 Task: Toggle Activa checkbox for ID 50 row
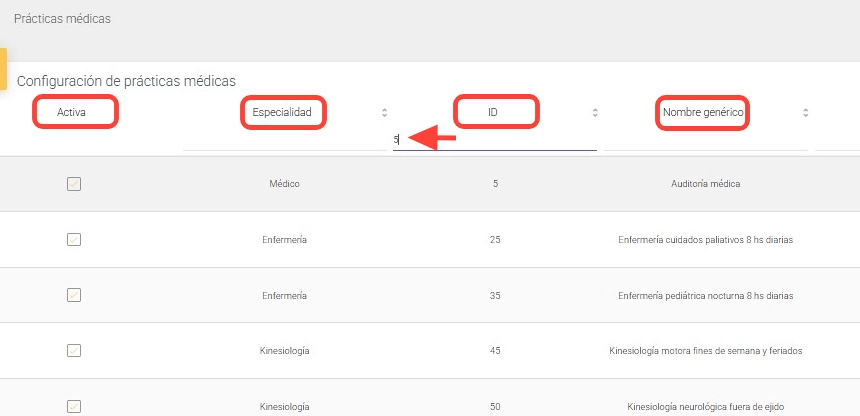click(73, 406)
